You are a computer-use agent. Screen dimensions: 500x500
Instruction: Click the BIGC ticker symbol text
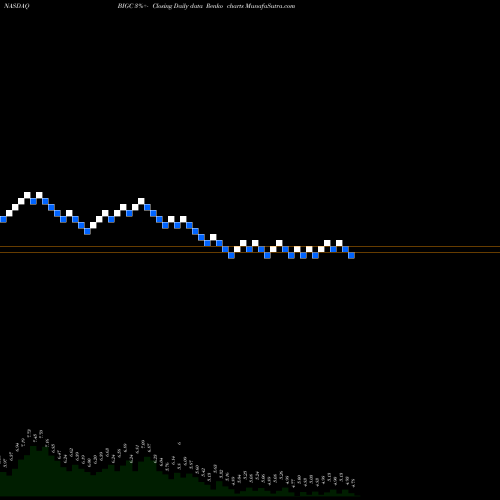tap(126, 6)
